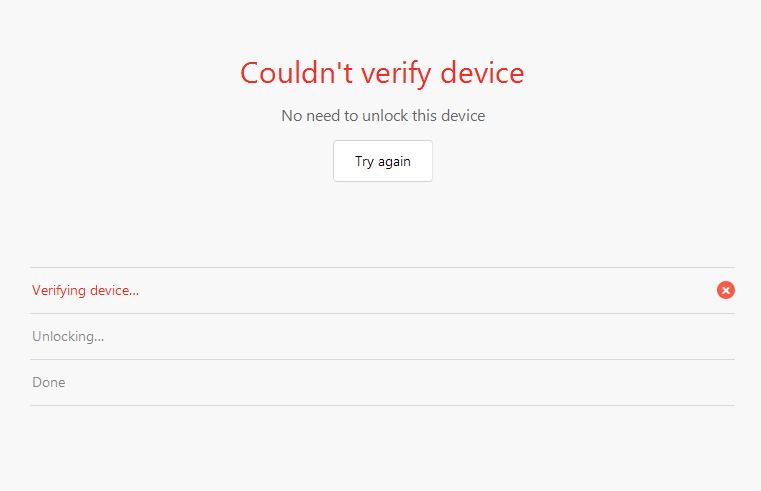Click the word "unlock" in the gray subtitle
Image resolution: width=761 pixels, height=491 pixels.
click(x=386, y=116)
